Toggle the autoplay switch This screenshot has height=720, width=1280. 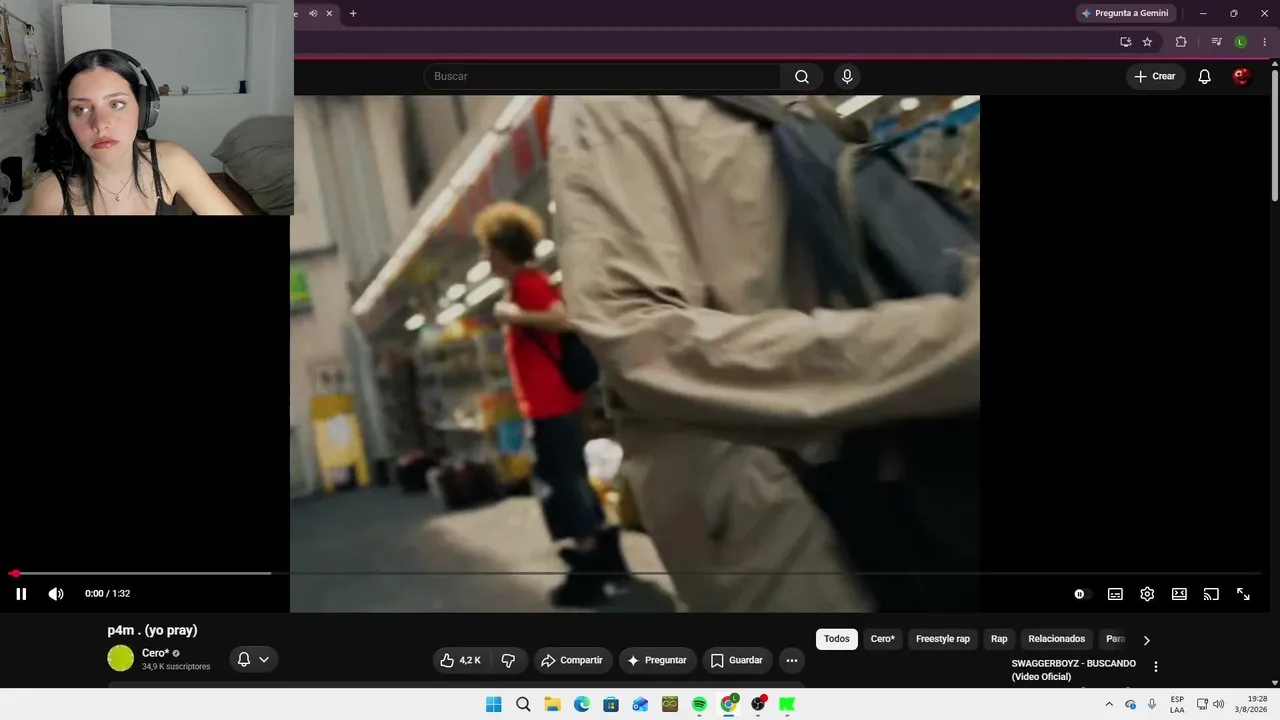tap(1080, 594)
